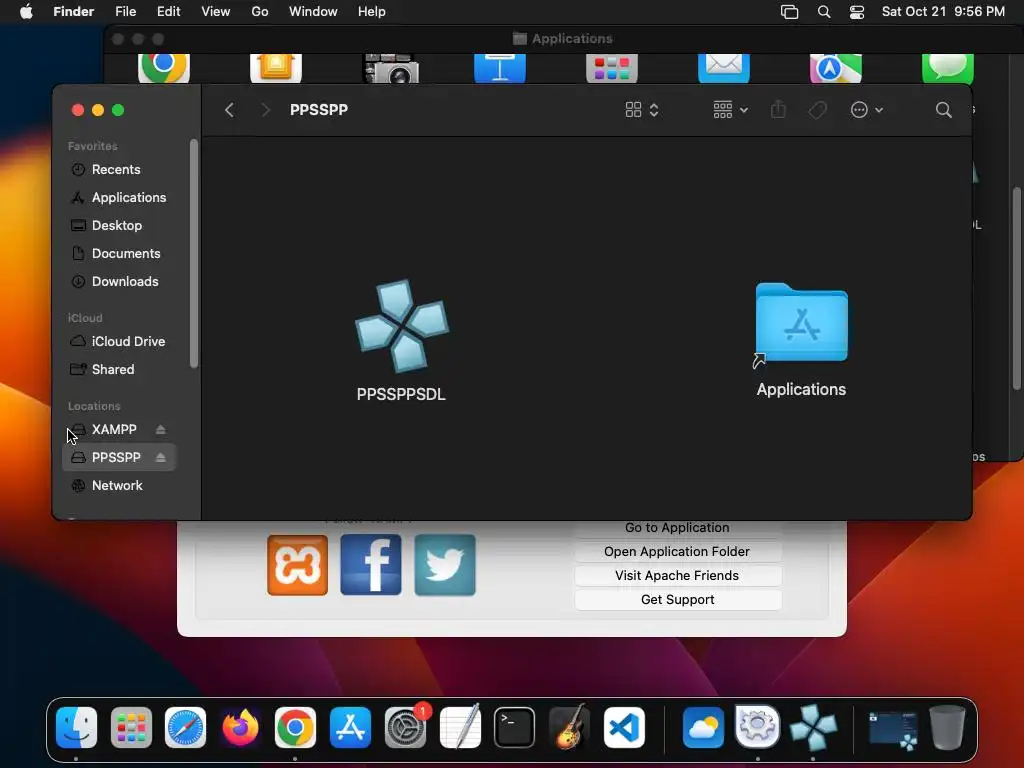Open Downloads in the Finder sidebar
Viewport: 1024px width, 768px height.
click(x=118, y=281)
